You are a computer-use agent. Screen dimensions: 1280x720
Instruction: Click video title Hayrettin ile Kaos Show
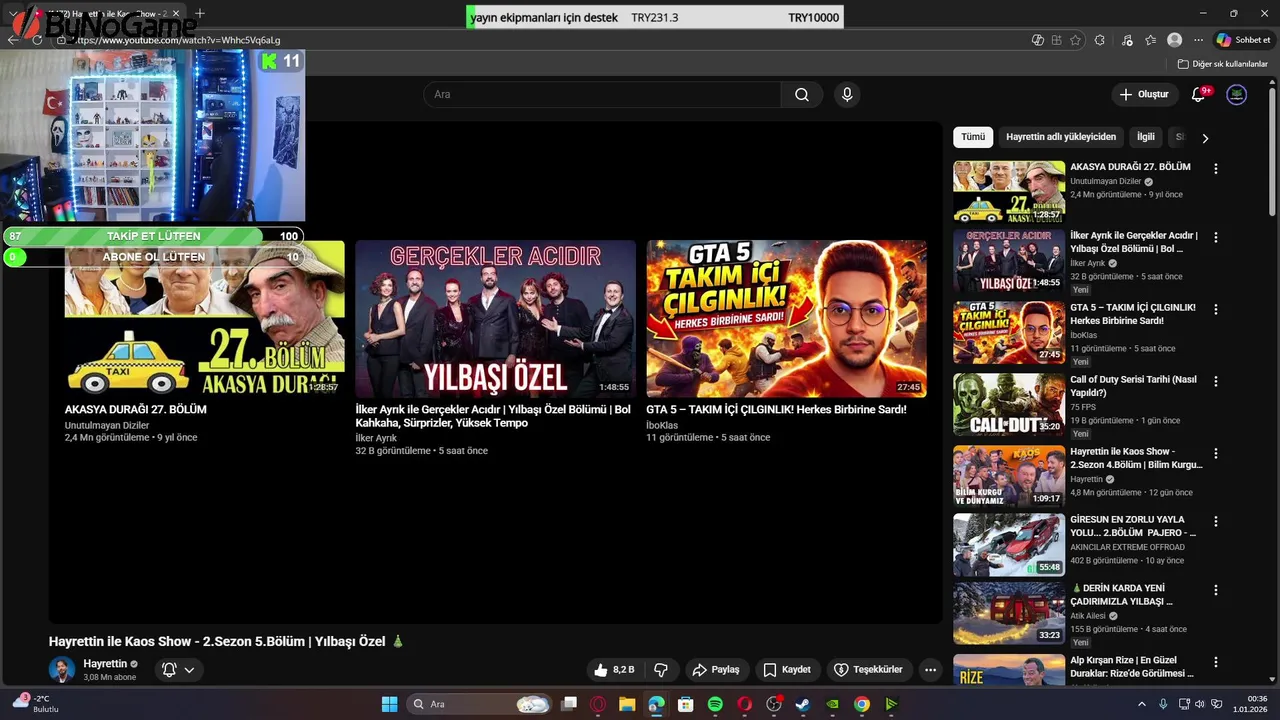pyautogui.click(x=227, y=641)
